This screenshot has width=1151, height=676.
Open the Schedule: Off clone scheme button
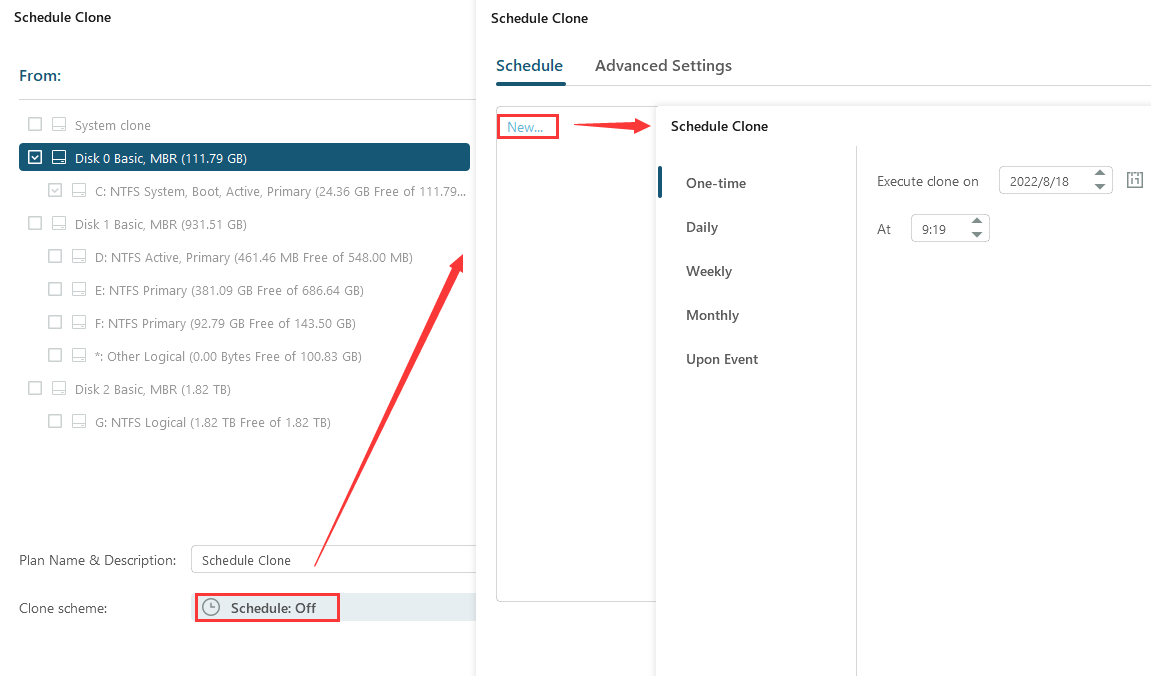point(266,608)
